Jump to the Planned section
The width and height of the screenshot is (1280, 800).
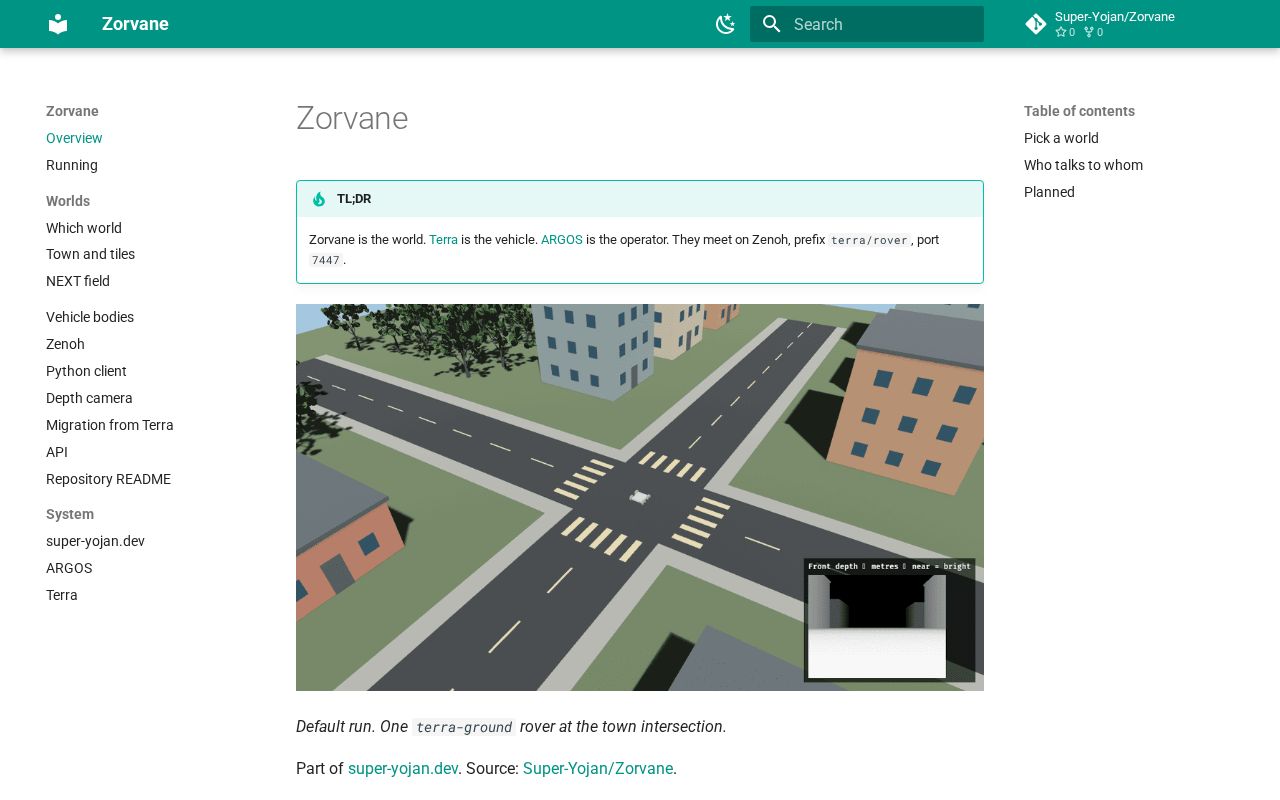pos(1049,192)
